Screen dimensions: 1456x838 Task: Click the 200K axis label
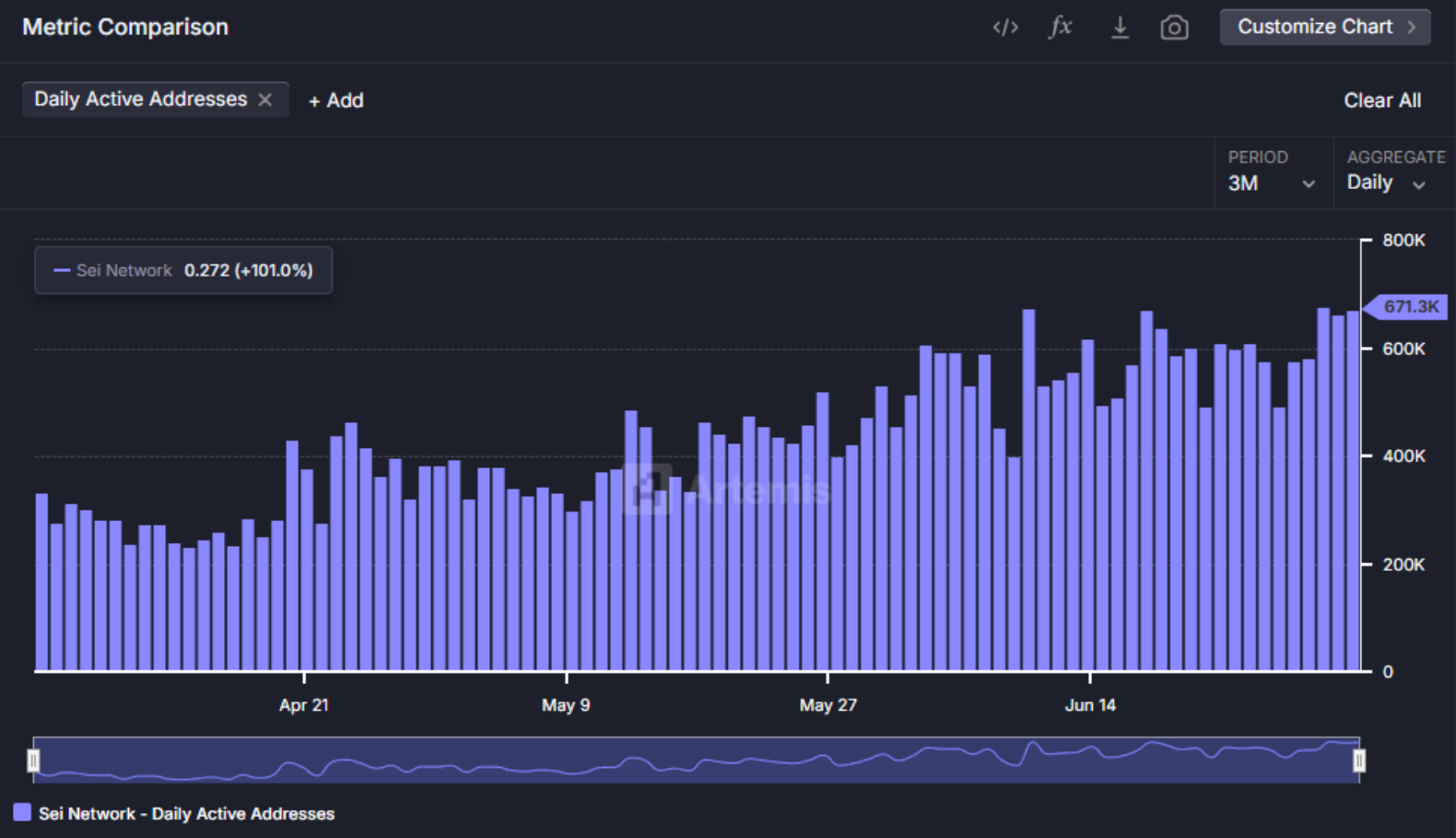pos(1403,564)
